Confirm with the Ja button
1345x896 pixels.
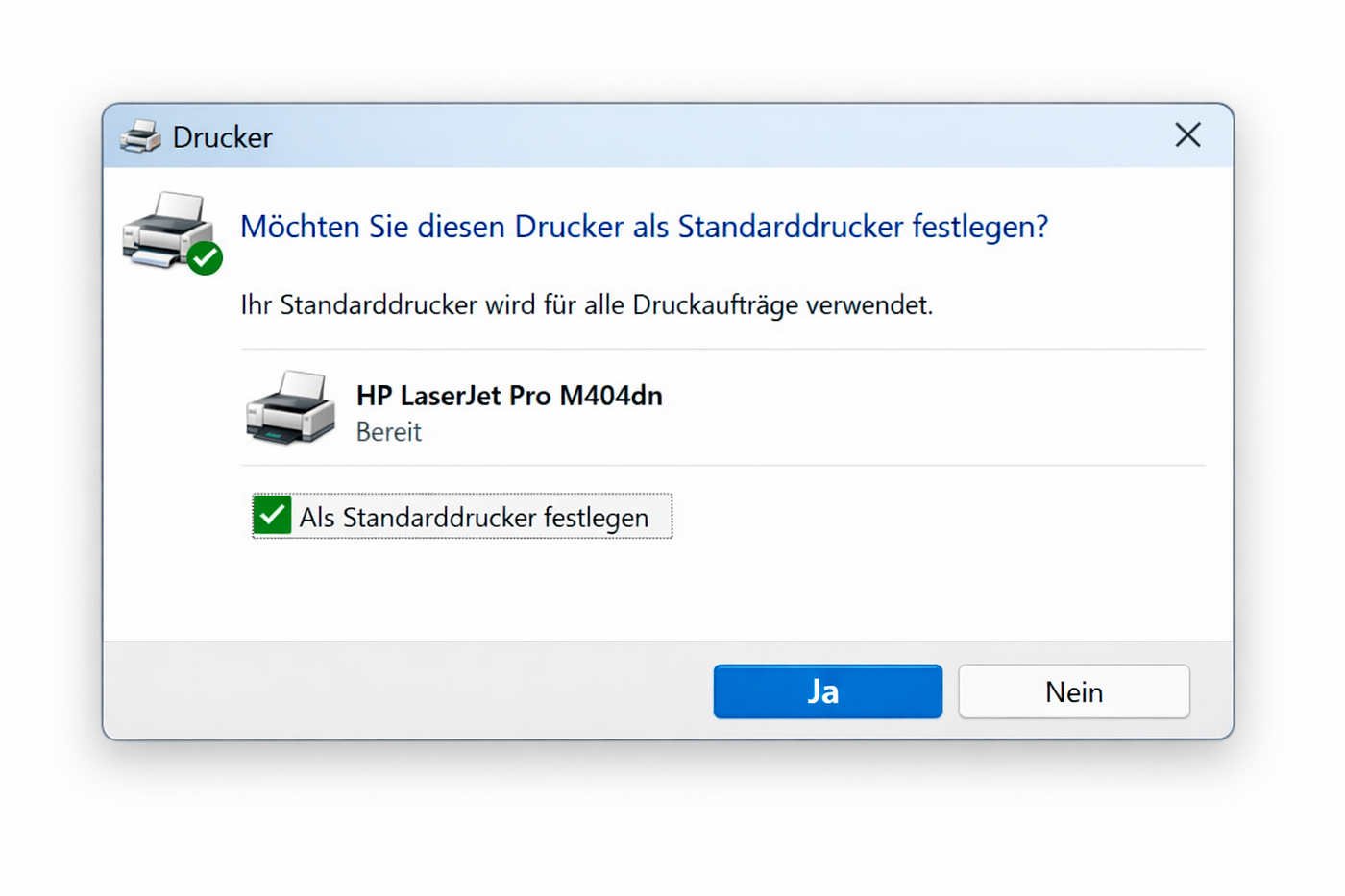click(827, 691)
